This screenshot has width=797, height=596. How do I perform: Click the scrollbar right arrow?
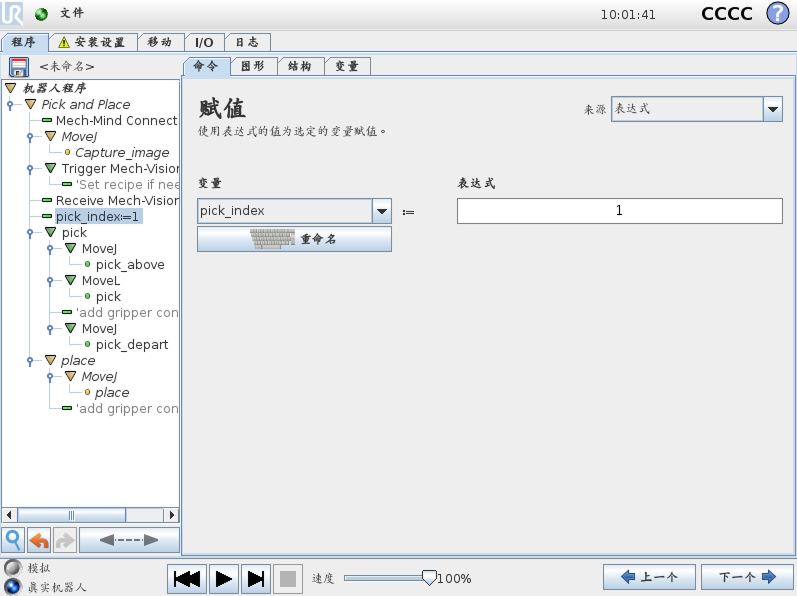pyautogui.click(x=171, y=515)
